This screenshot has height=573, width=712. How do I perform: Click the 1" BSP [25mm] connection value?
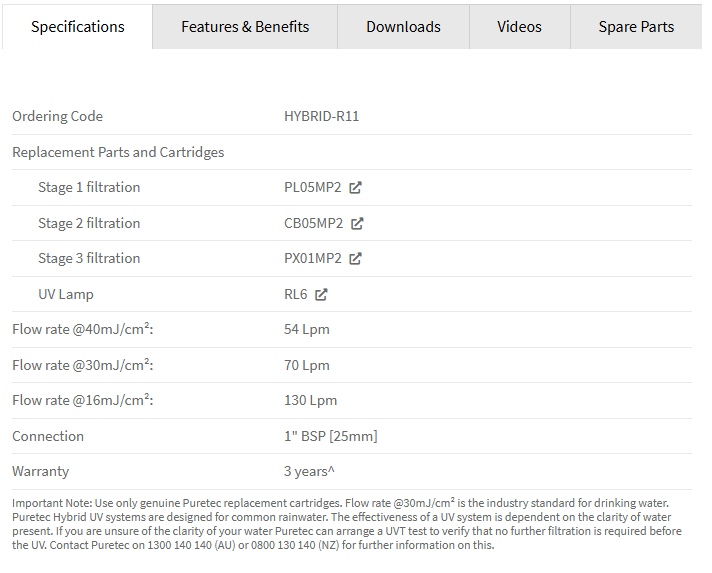click(x=331, y=436)
